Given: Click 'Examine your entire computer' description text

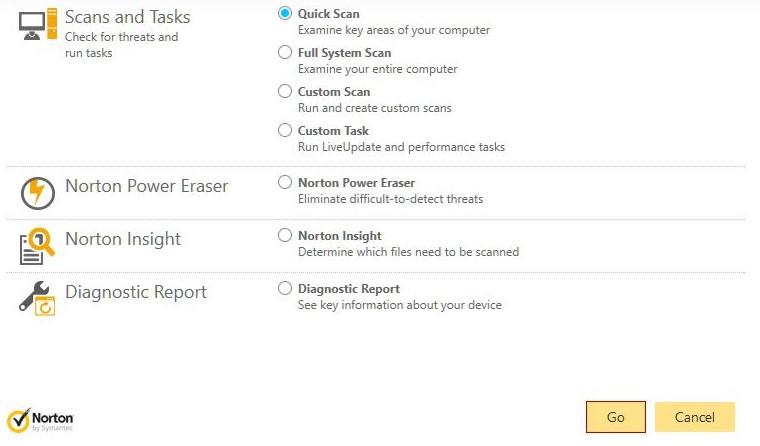Looking at the screenshot, I should 377,69.
